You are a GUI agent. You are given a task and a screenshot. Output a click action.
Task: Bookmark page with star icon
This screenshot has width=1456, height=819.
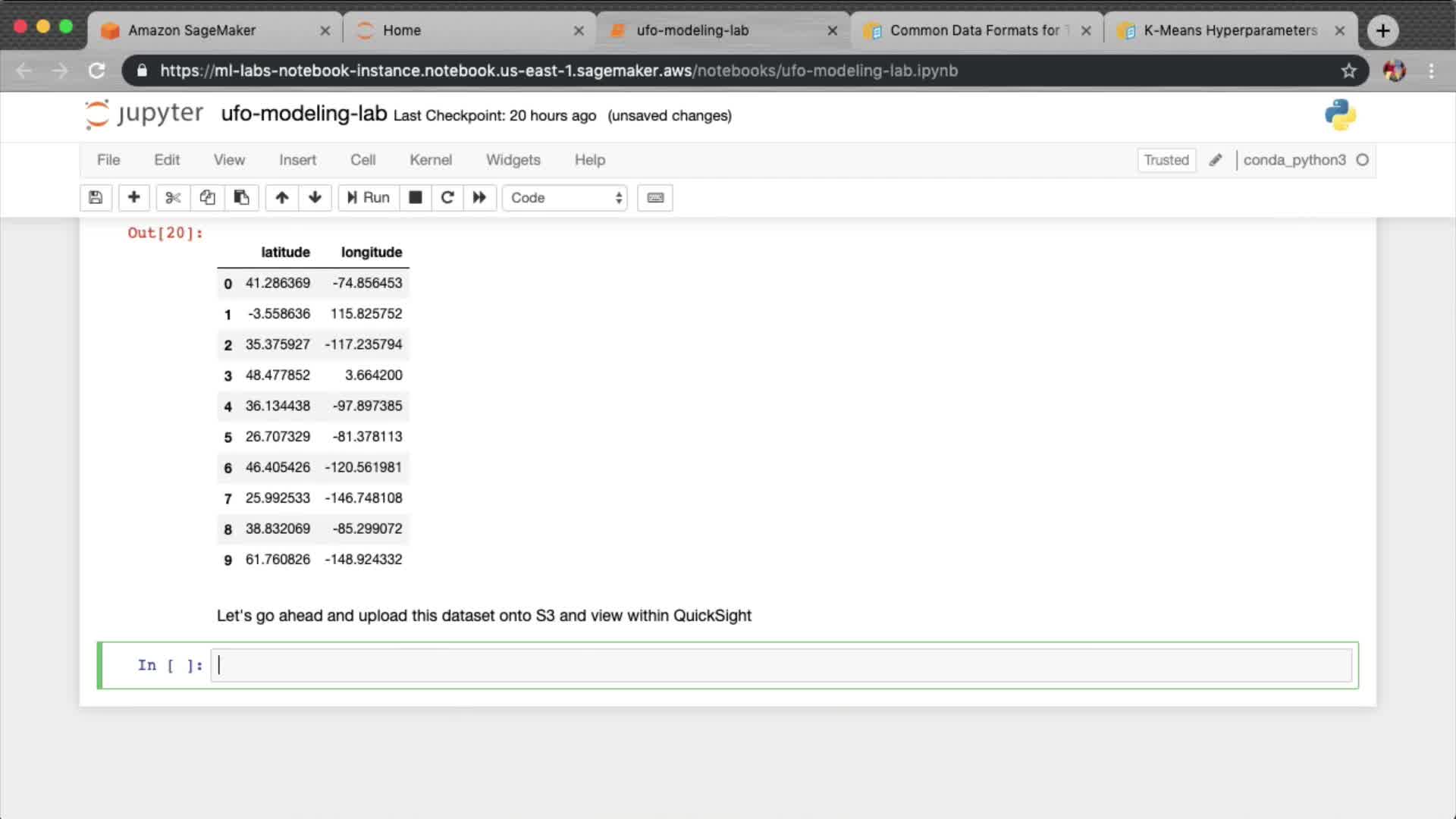tap(1348, 71)
